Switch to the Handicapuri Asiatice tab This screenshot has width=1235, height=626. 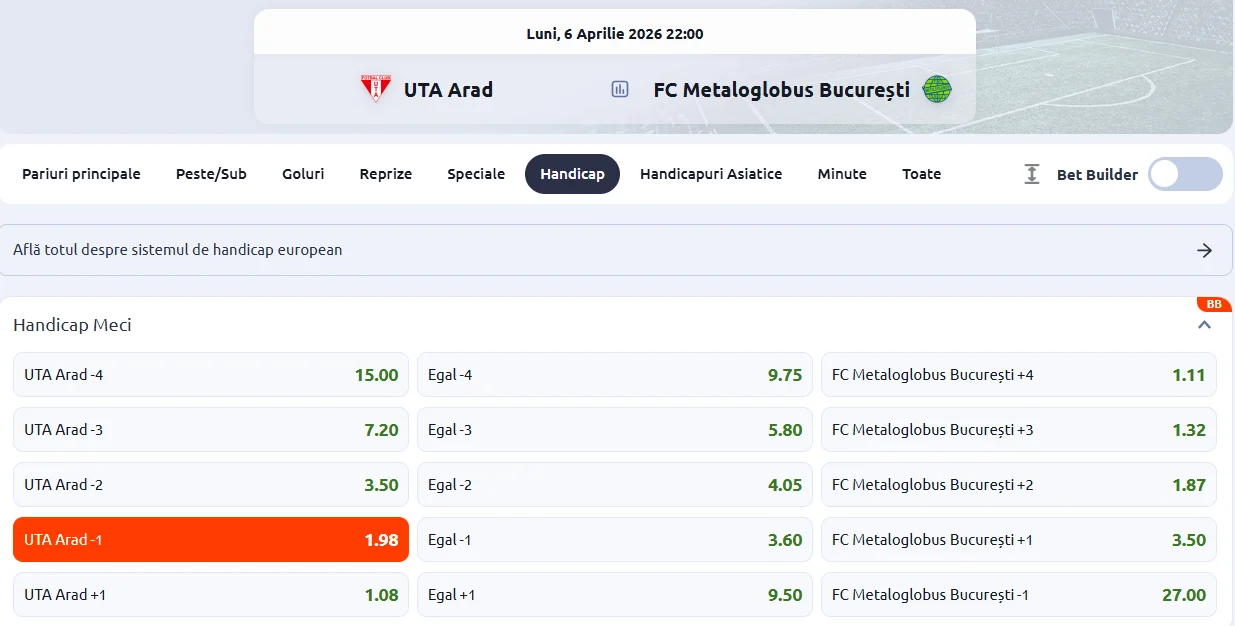pos(711,174)
